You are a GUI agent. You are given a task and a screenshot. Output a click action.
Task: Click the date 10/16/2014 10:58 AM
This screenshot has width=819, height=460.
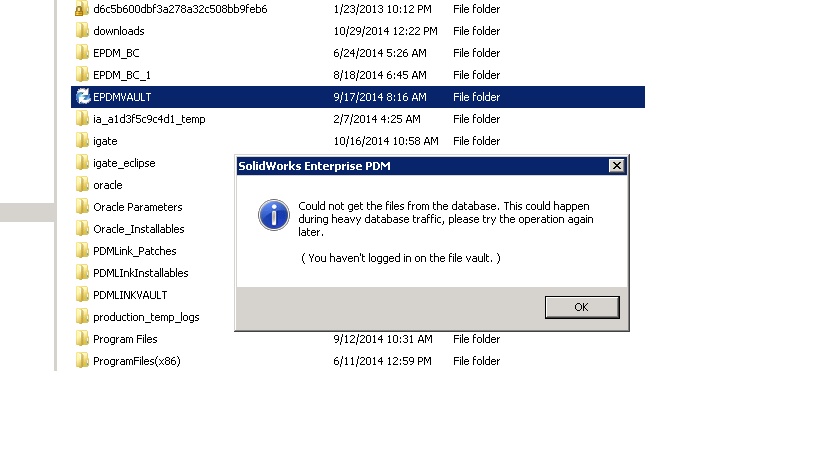coord(386,141)
